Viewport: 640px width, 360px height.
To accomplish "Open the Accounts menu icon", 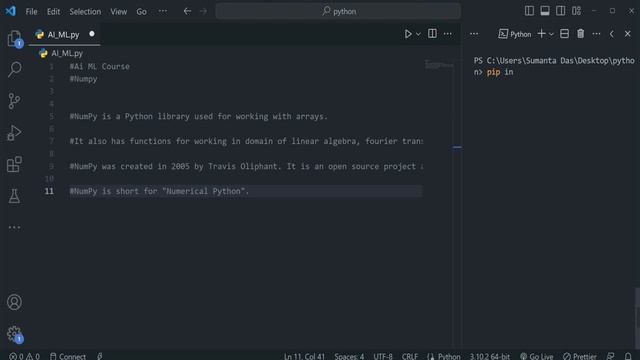I will pyautogui.click(x=14, y=302).
